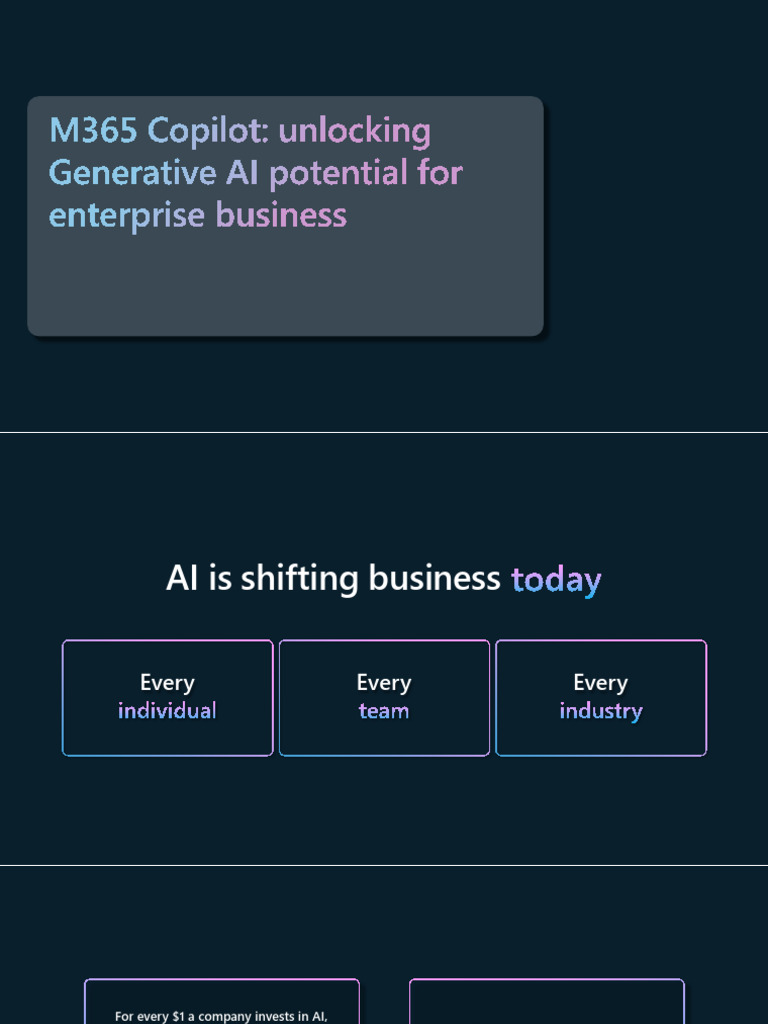The height and width of the screenshot is (1024, 768).
Task: Select the "AI is shifting business" heading
Action: (x=333, y=579)
